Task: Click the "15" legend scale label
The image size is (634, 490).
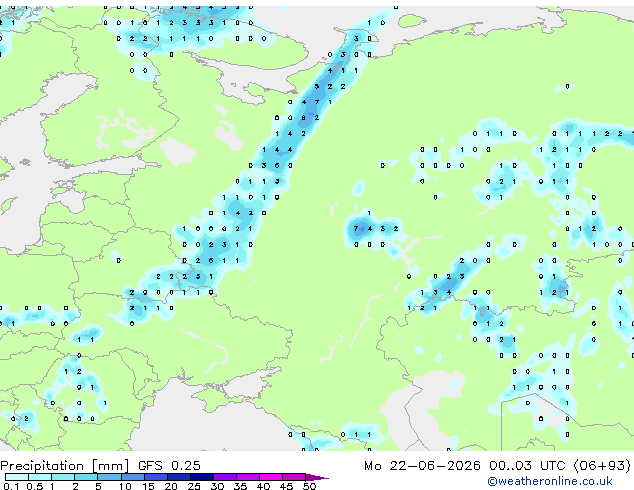Action: tap(148, 486)
